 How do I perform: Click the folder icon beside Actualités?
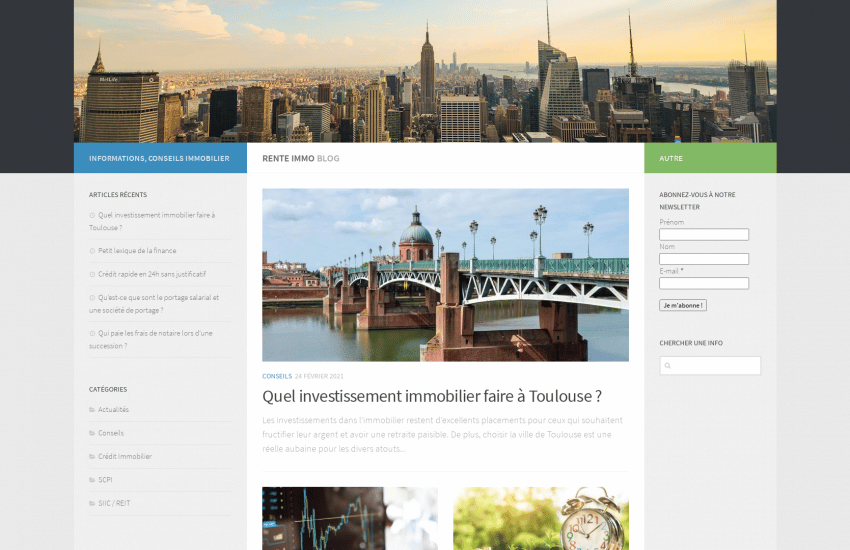pos(92,409)
